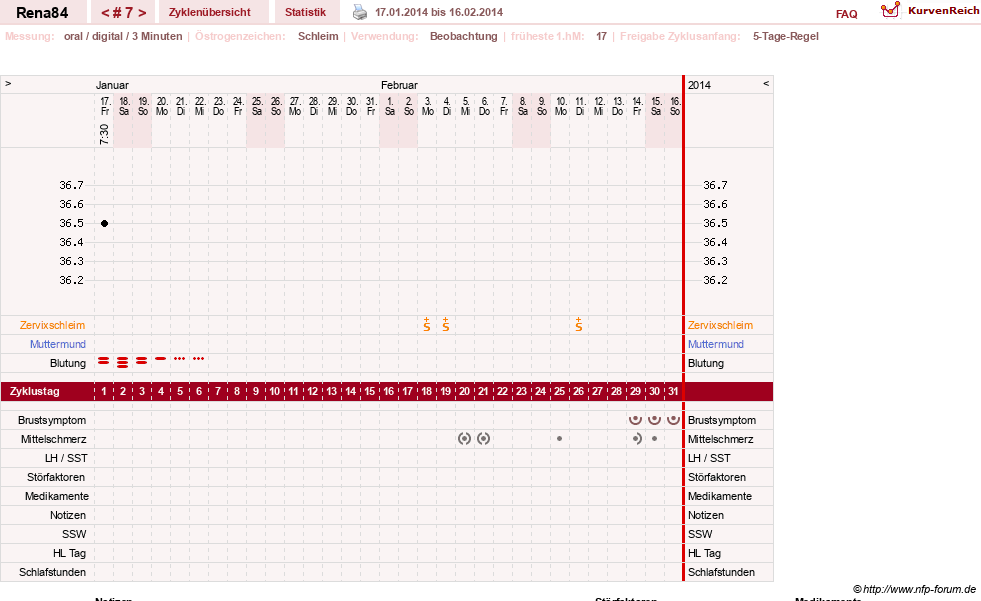Click the left Zervixschleim row label
The image size is (981, 601).
(53, 325)
